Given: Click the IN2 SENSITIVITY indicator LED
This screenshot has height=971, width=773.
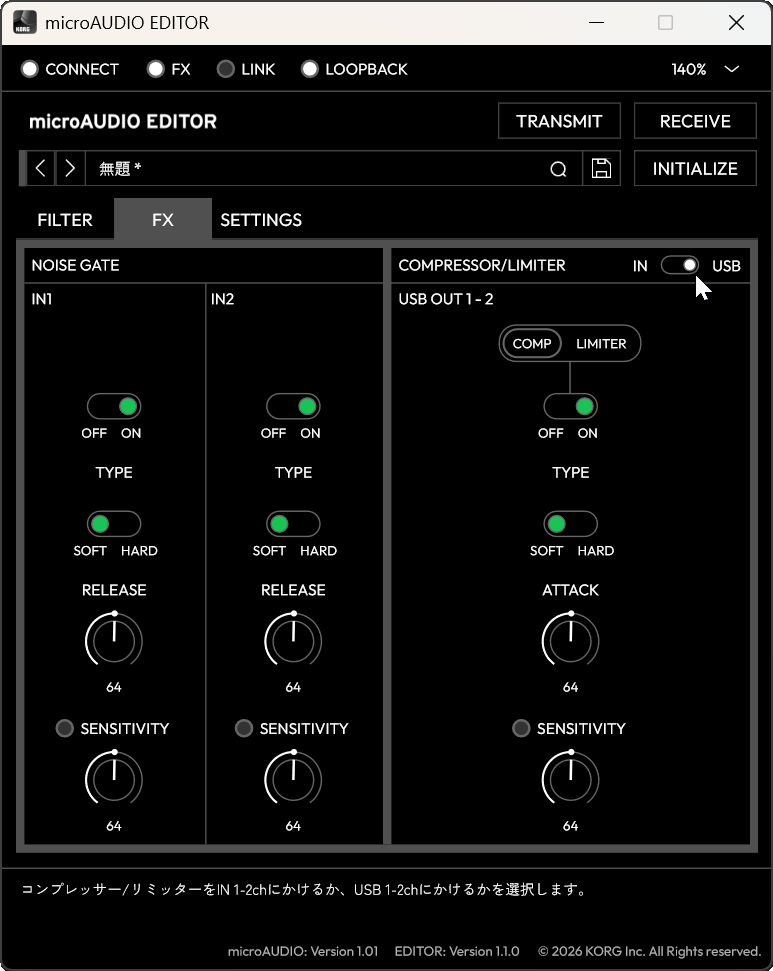Looking at the screenshot, I should point(244,728).
